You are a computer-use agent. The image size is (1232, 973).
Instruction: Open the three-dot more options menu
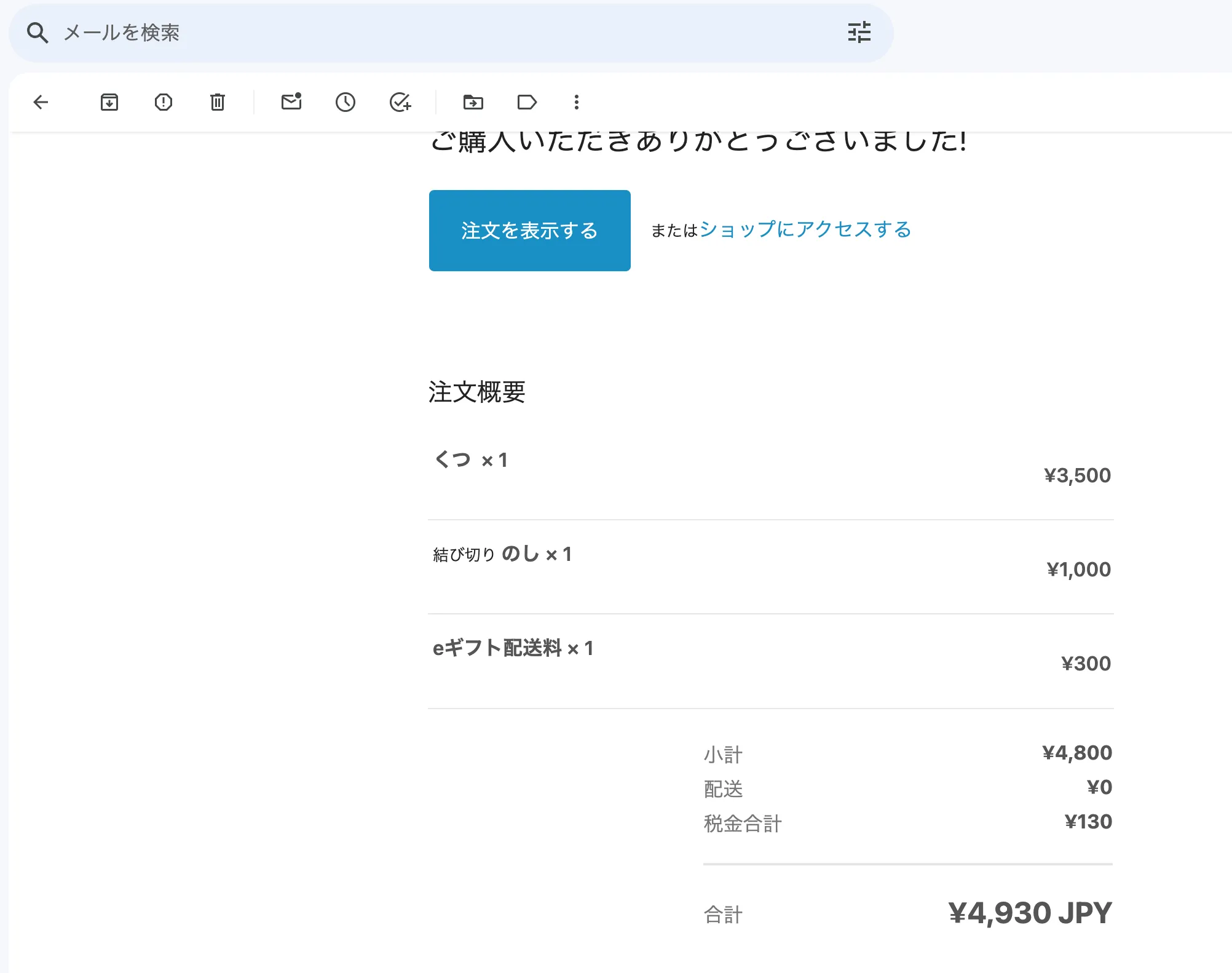[577, 102]
